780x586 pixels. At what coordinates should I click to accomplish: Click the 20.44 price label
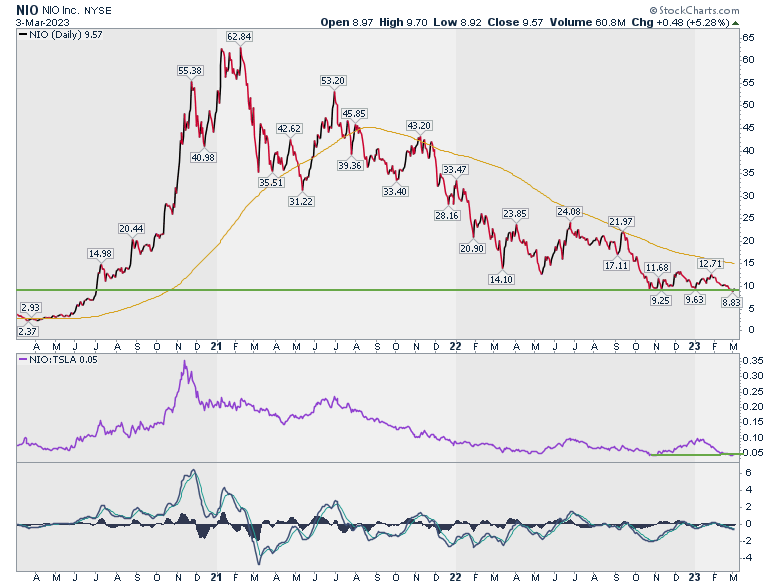[131, 229]
